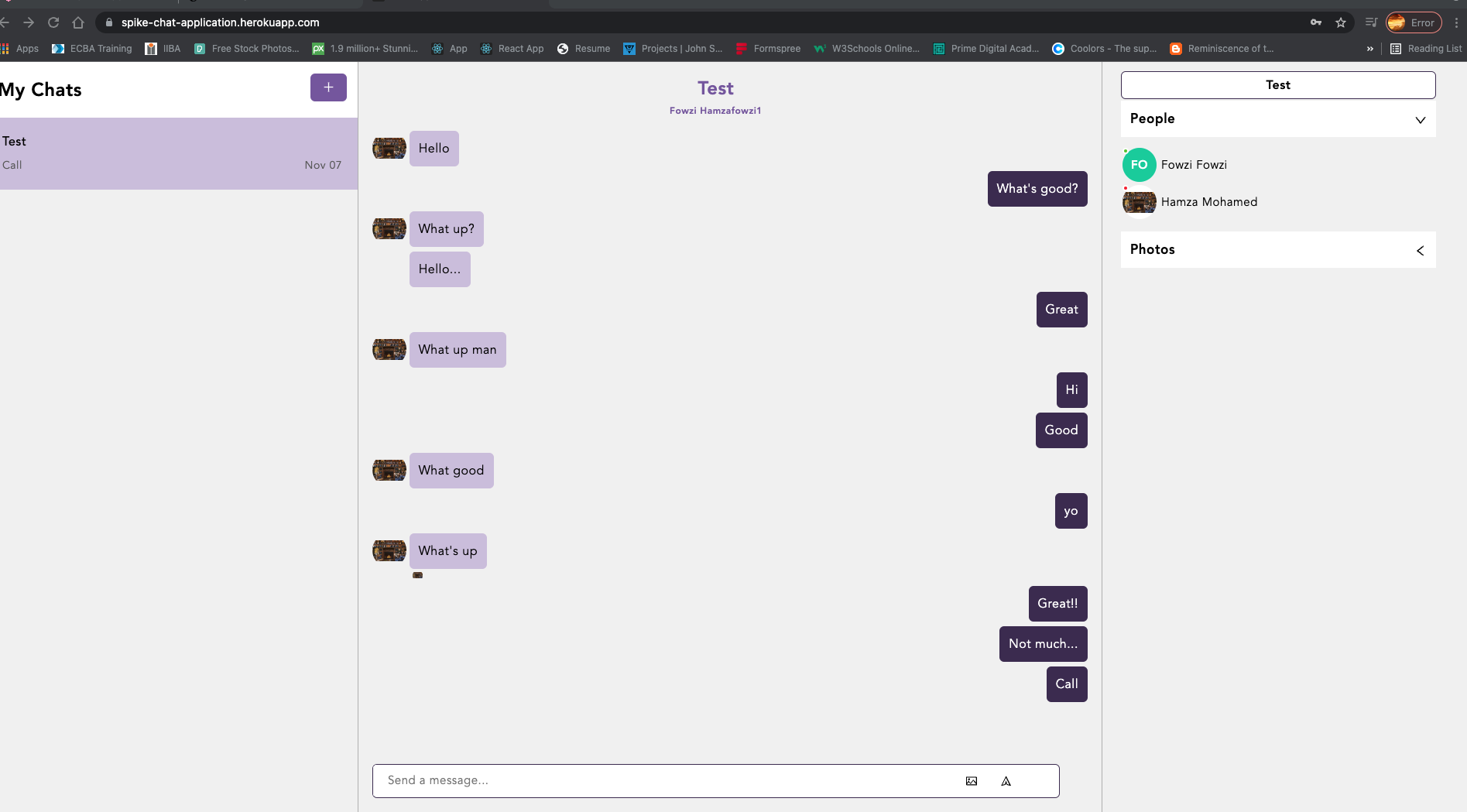Click the Hamza Mohamed name in People
This screenshot has height=812, width=1467.
[1209, 202]
